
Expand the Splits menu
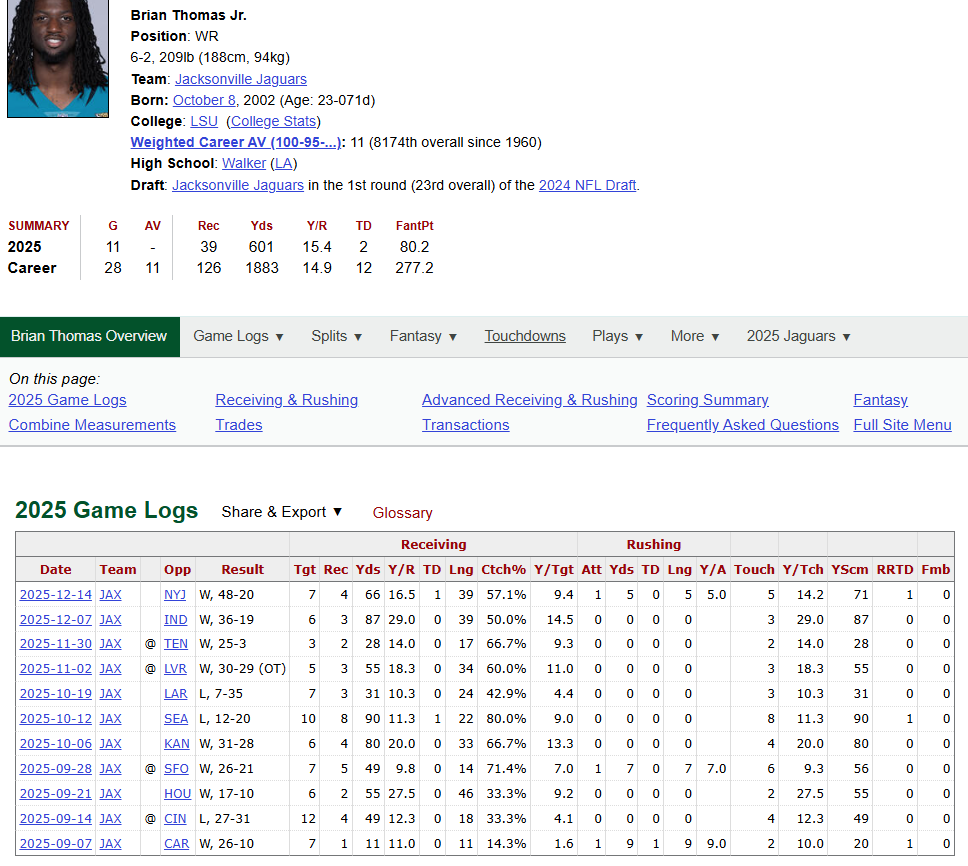336,336
